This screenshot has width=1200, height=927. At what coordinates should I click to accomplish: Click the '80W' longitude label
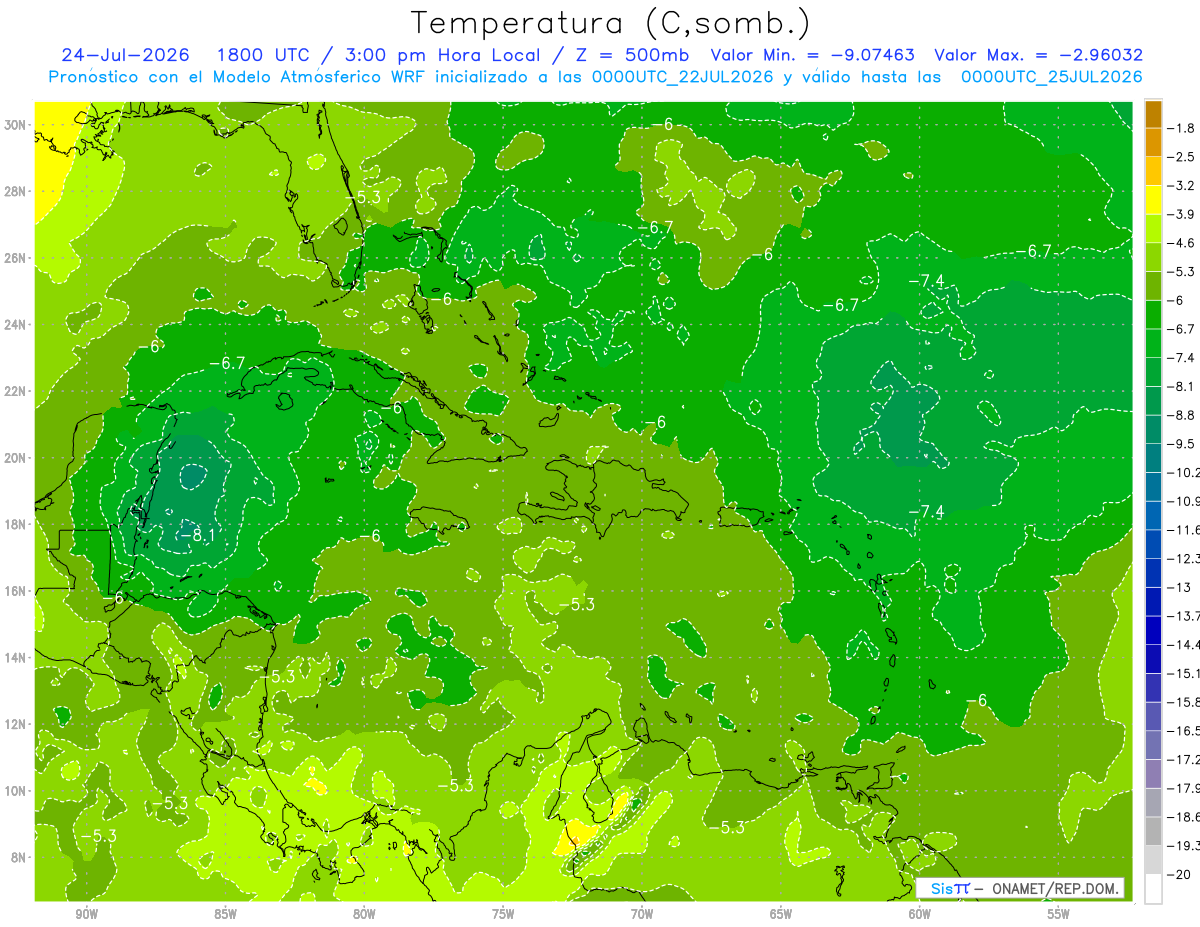(x=364, y=914)
